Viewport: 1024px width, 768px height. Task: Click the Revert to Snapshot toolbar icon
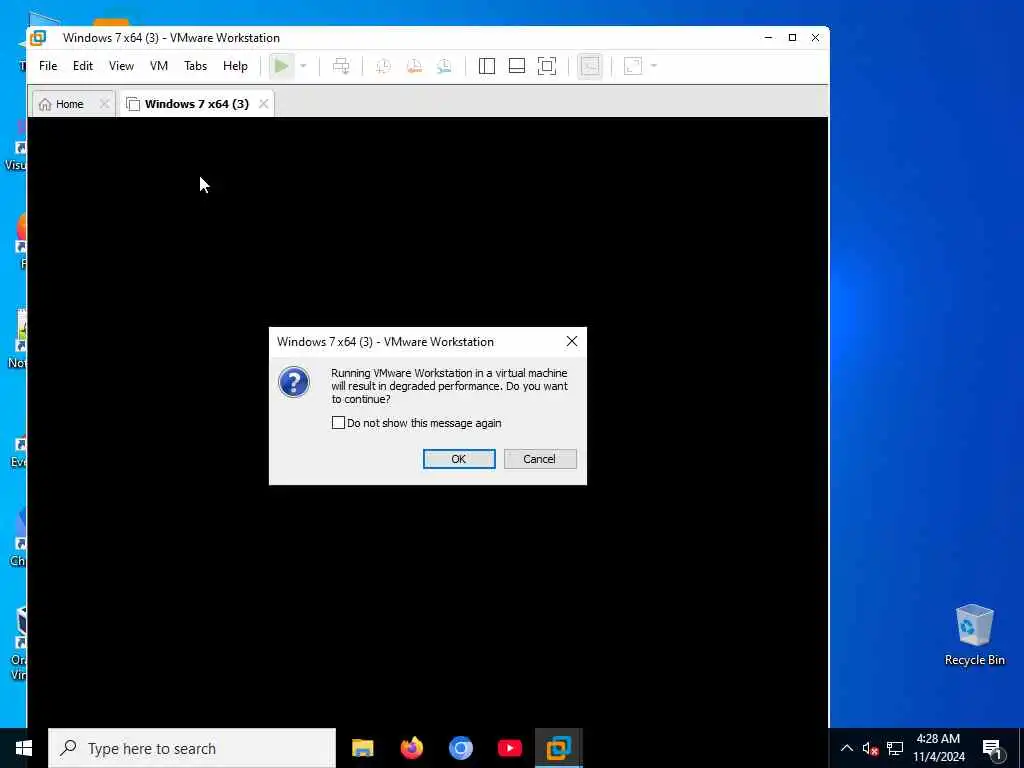click(x=414, y=66)
